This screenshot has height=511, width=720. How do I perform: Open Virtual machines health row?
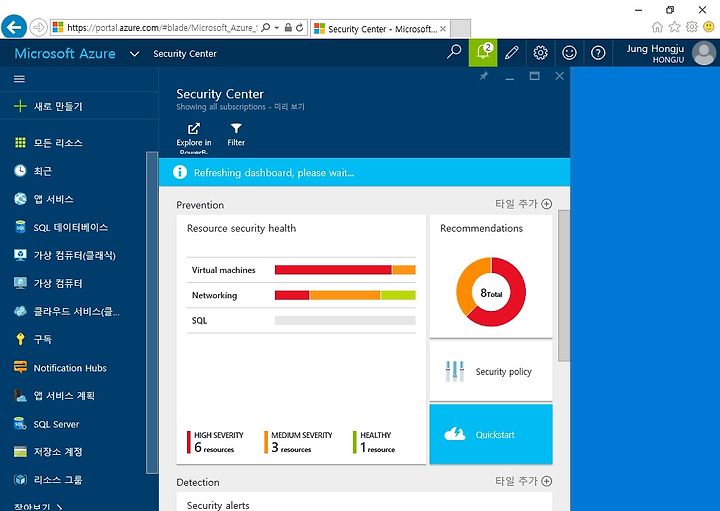(301, 270)
